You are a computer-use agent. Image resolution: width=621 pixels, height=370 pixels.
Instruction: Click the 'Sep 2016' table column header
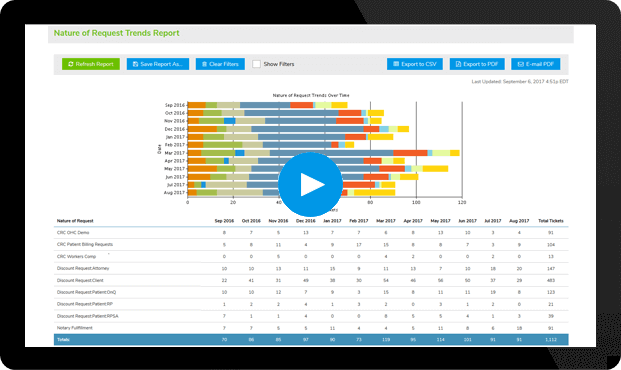224,221
